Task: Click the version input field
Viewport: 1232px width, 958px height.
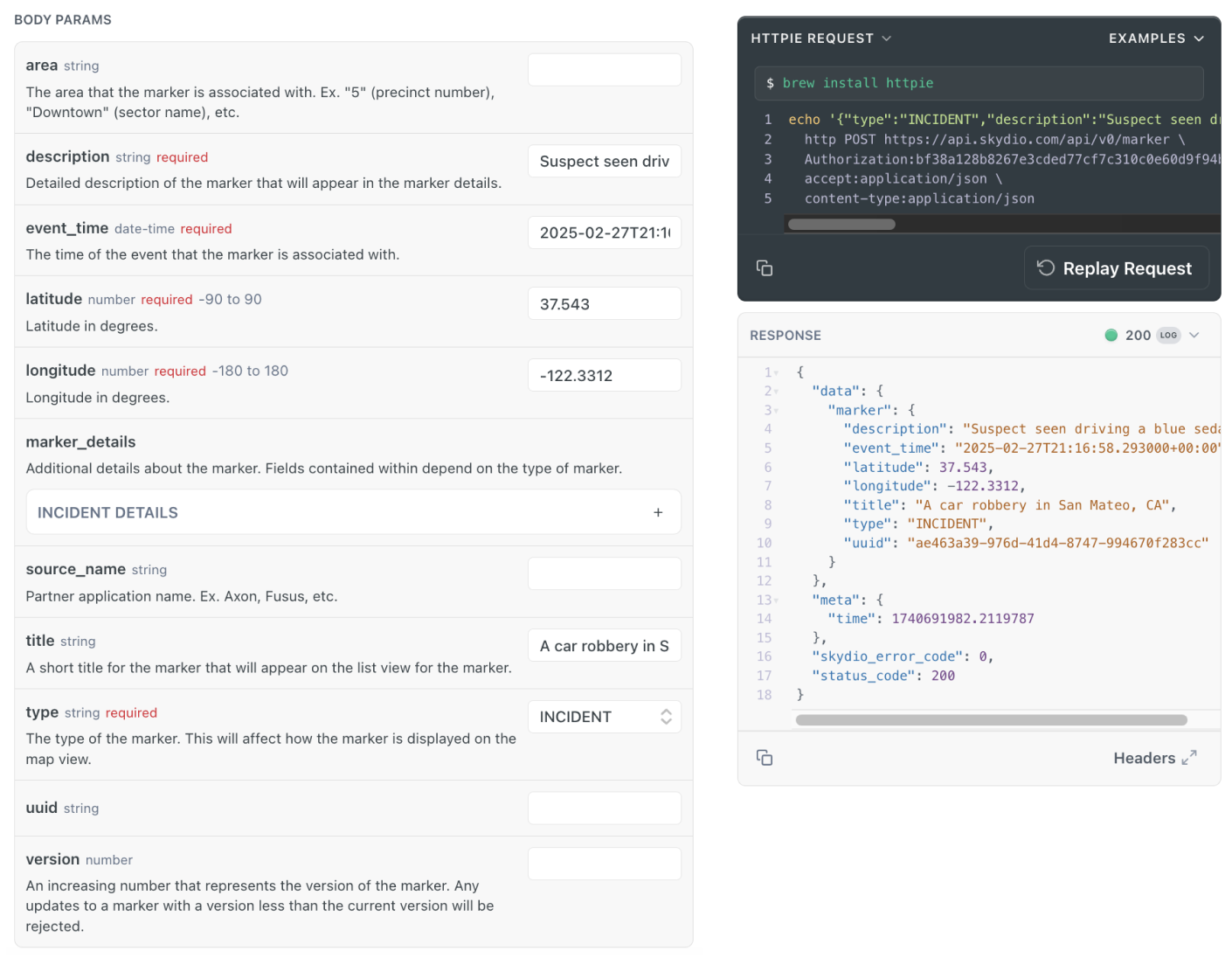Action: [x=604, y=864]
